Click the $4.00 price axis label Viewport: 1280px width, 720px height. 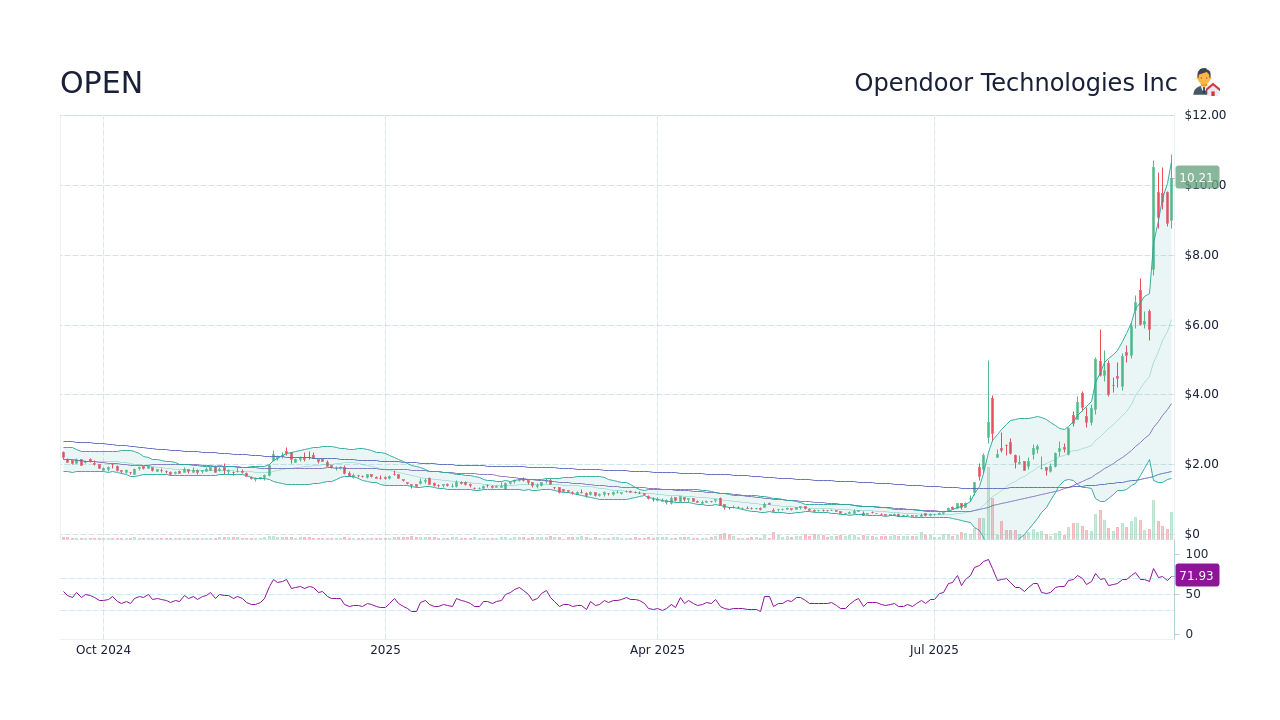(1202, 394)
